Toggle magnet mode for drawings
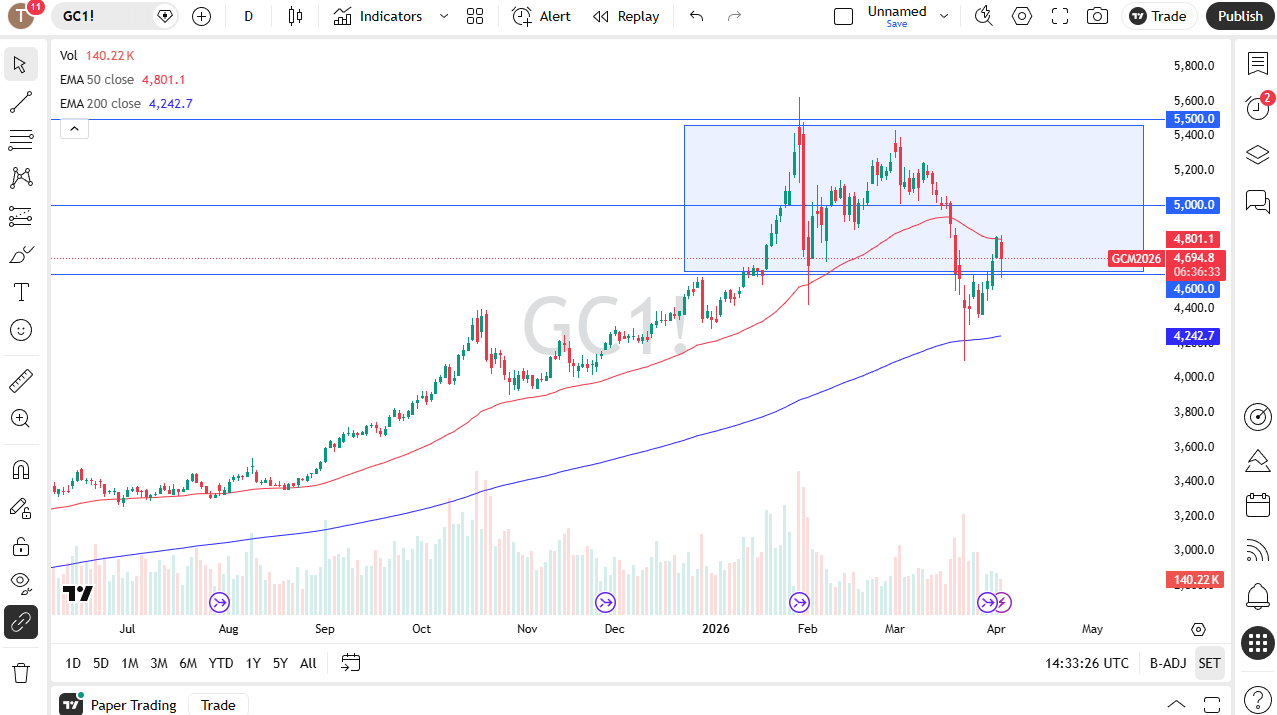 coord(20,470)
